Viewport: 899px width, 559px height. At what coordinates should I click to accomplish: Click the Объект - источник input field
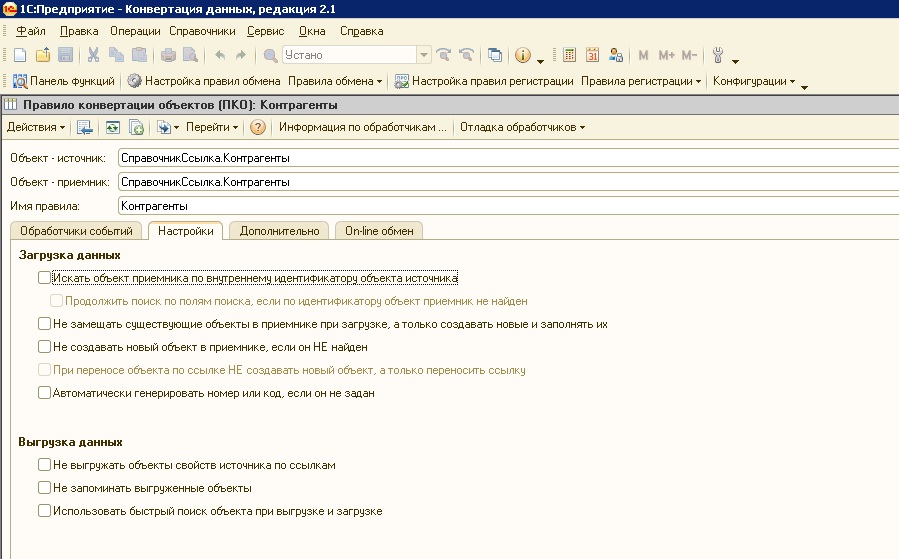[x=509, y=158]
